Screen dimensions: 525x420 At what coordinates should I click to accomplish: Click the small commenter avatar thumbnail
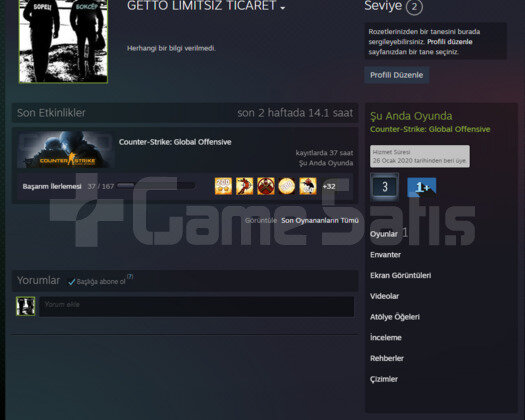click(x=25, y=306)
